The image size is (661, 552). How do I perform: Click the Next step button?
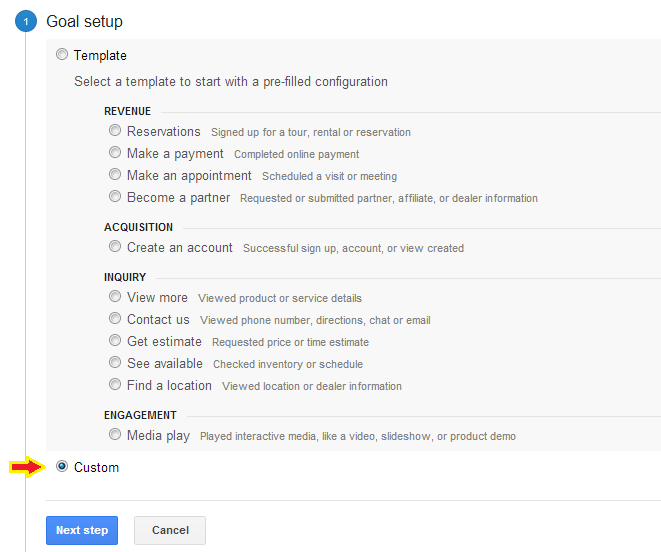tap(82, 530)
